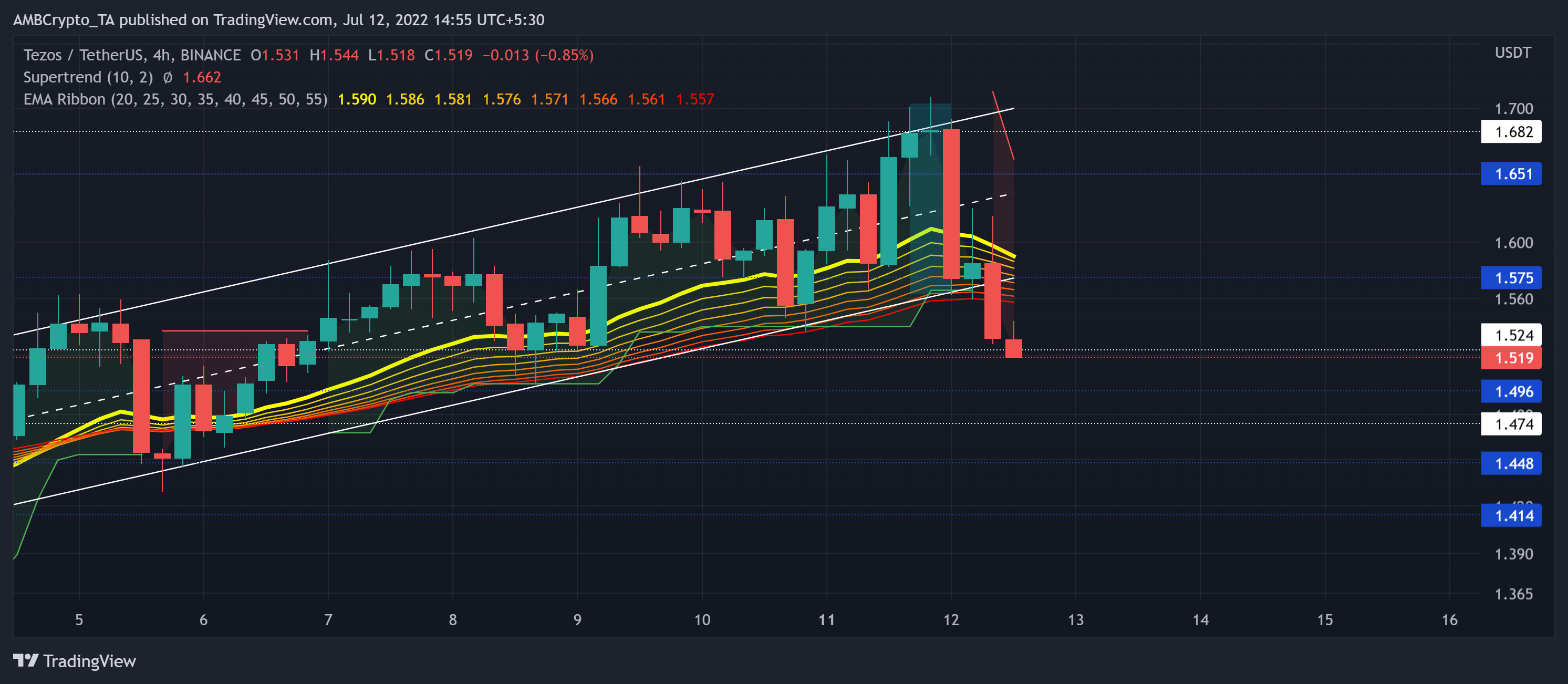This screenshot has width=1568, height=684.
Task: Click the red 1.557 EMA value
Action: pos(694,99)
